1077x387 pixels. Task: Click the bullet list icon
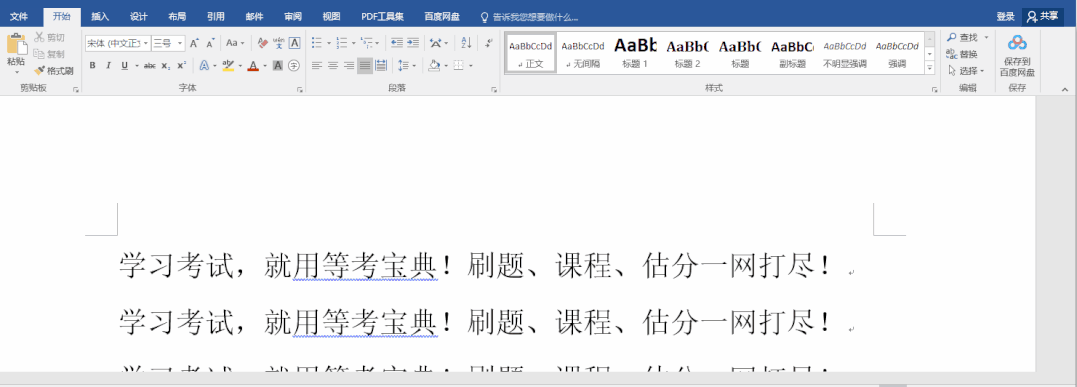coord(317,43)
